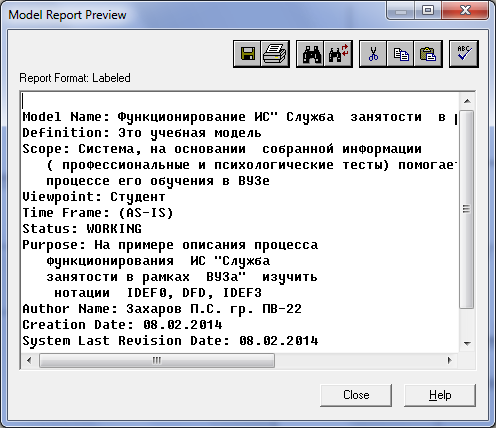Open Find and Replace binoculars with arrows
Image resolution: width=496 pixels, height=428 pixels.
point(338,54)
